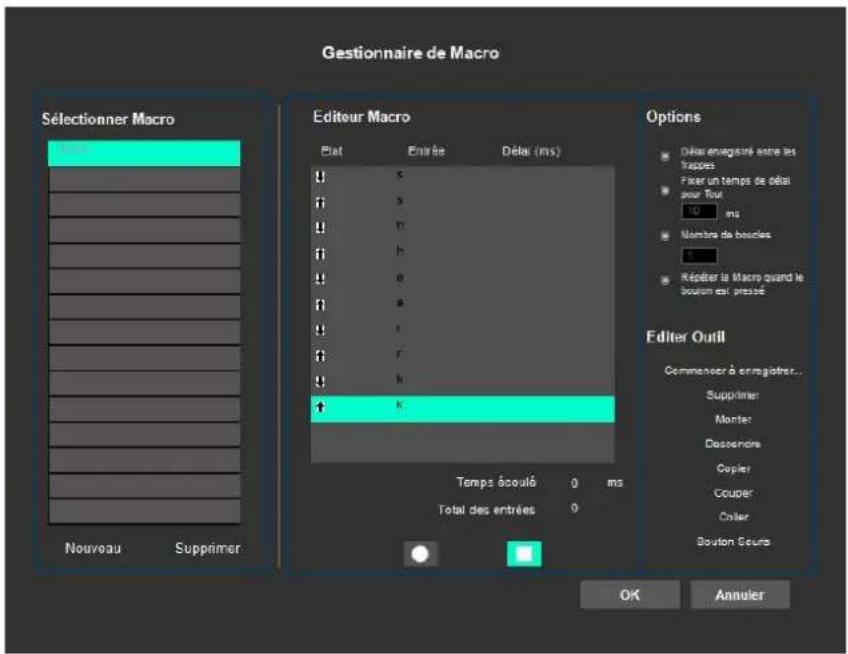848x654 pixels.
Task: Click 'Monter' to move entry up
Action: tap(734, 420)
